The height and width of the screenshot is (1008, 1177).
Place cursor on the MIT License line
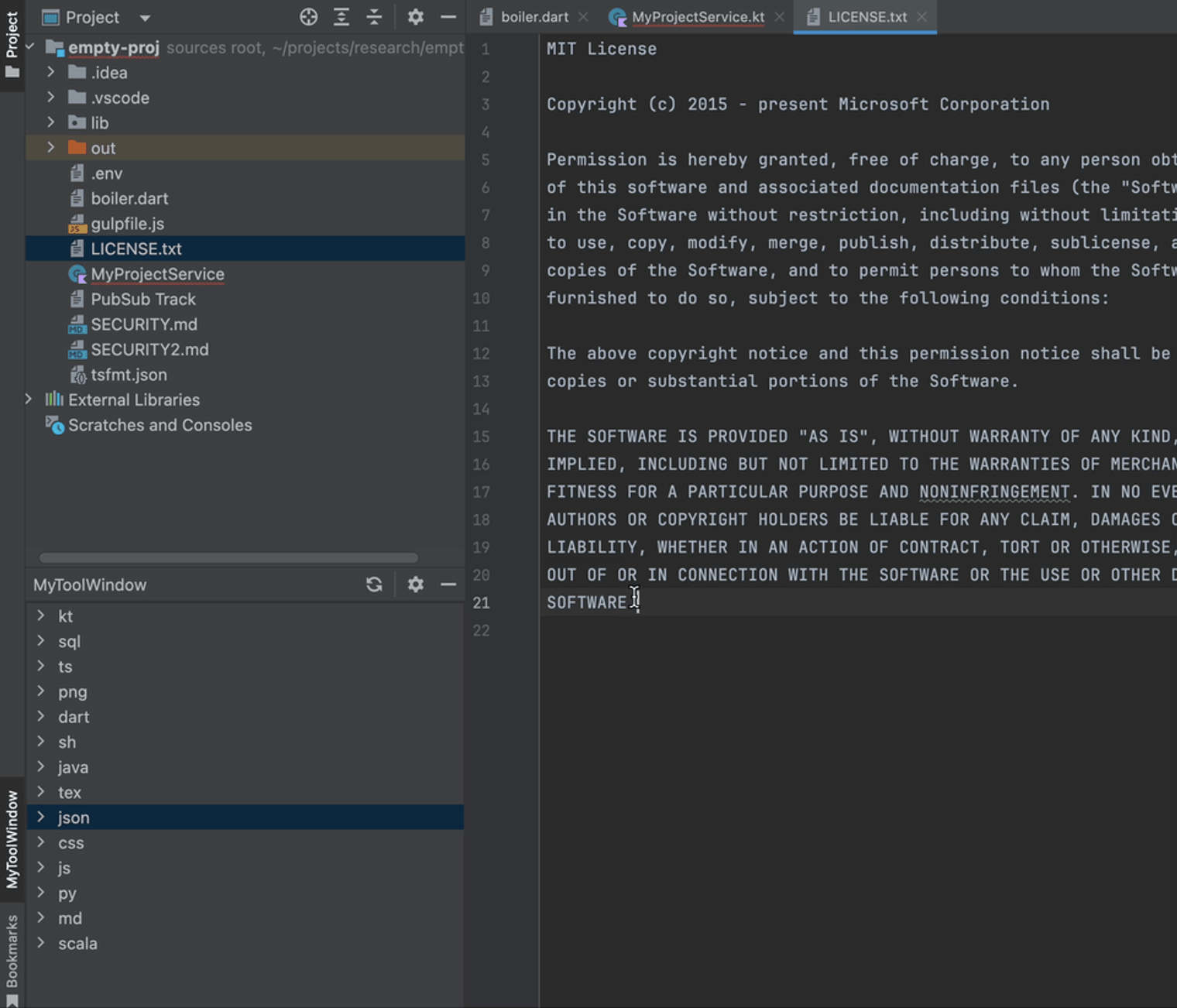click(602, 49)
